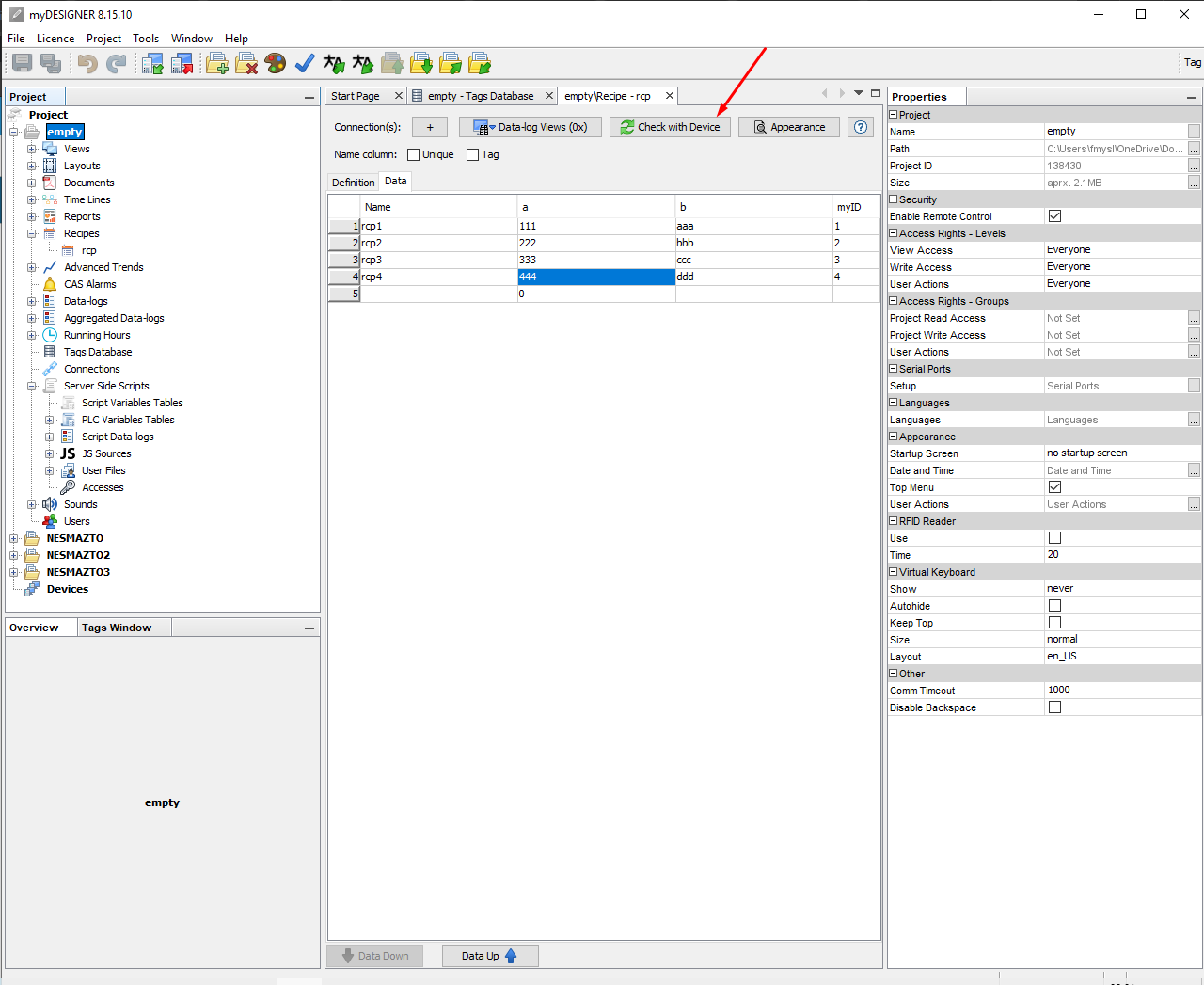Collapse the Recipes tree node
The width and height of the screenshot is (1204, 985).
pos(32,233)
